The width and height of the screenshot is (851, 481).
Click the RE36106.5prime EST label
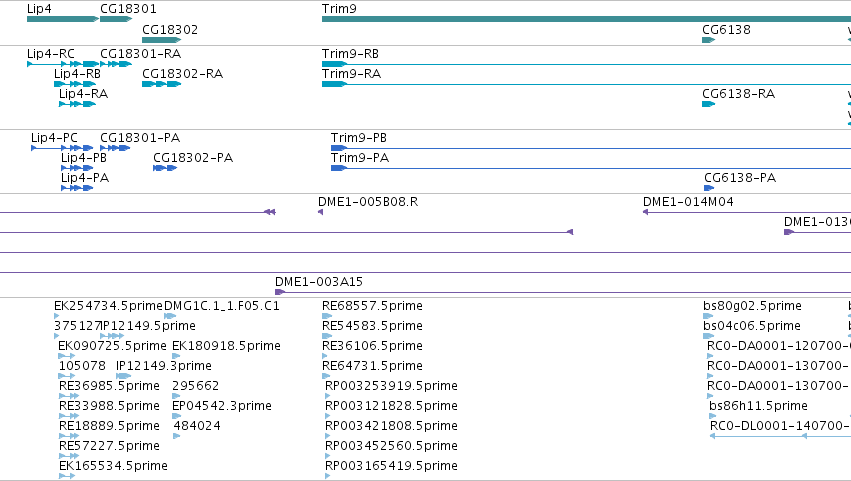(372, 346)
